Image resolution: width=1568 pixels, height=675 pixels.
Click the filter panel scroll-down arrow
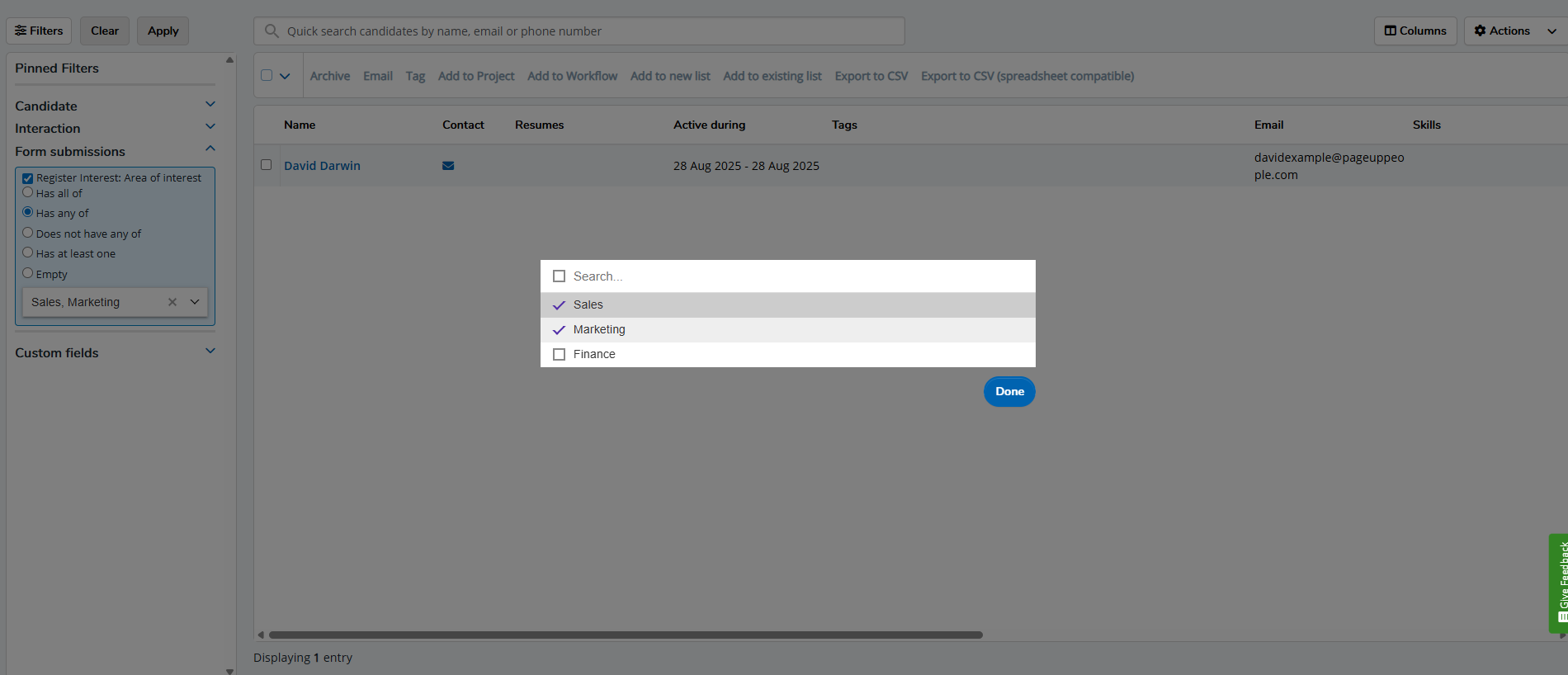tap(229, 671)
